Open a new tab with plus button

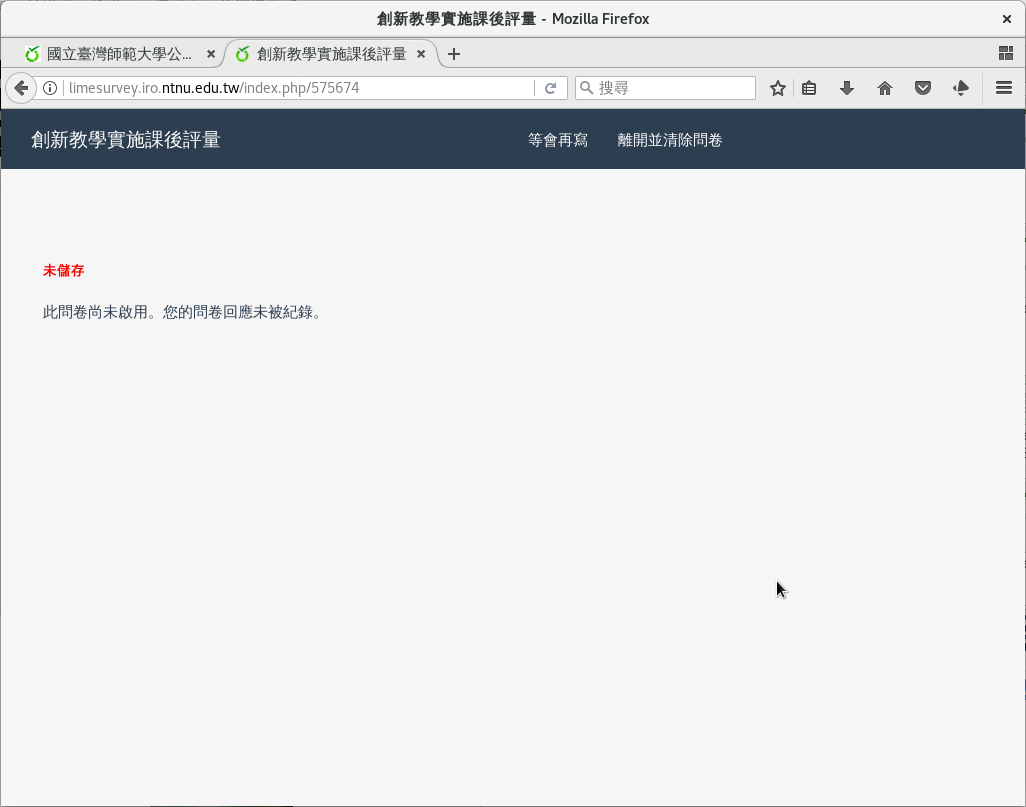(x=453, y=54)
